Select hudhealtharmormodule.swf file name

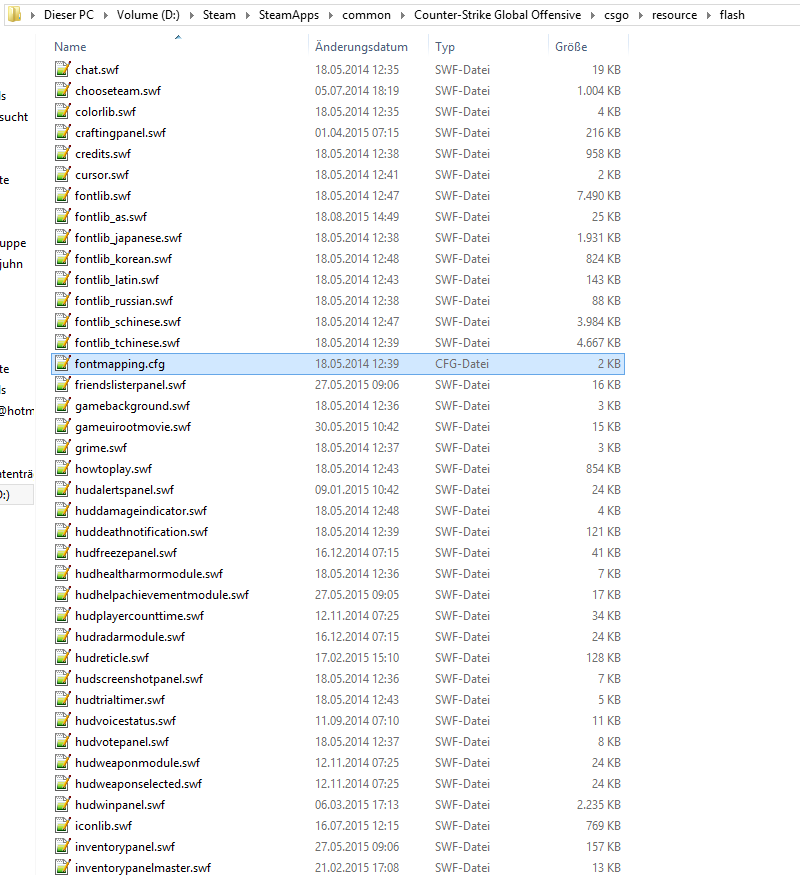149,574
